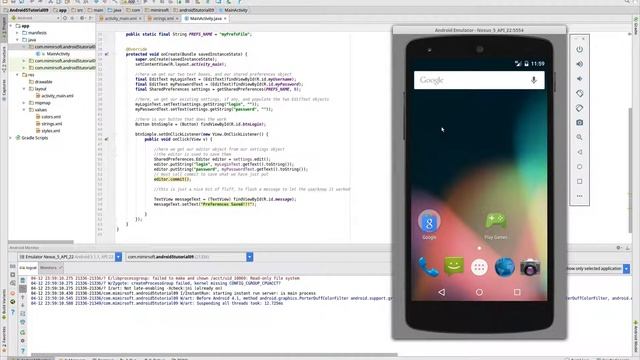Viewport: 640px width, 360px height.
Task: Switch to the activity_main.xml editor tab
Action: coord(120,18)
